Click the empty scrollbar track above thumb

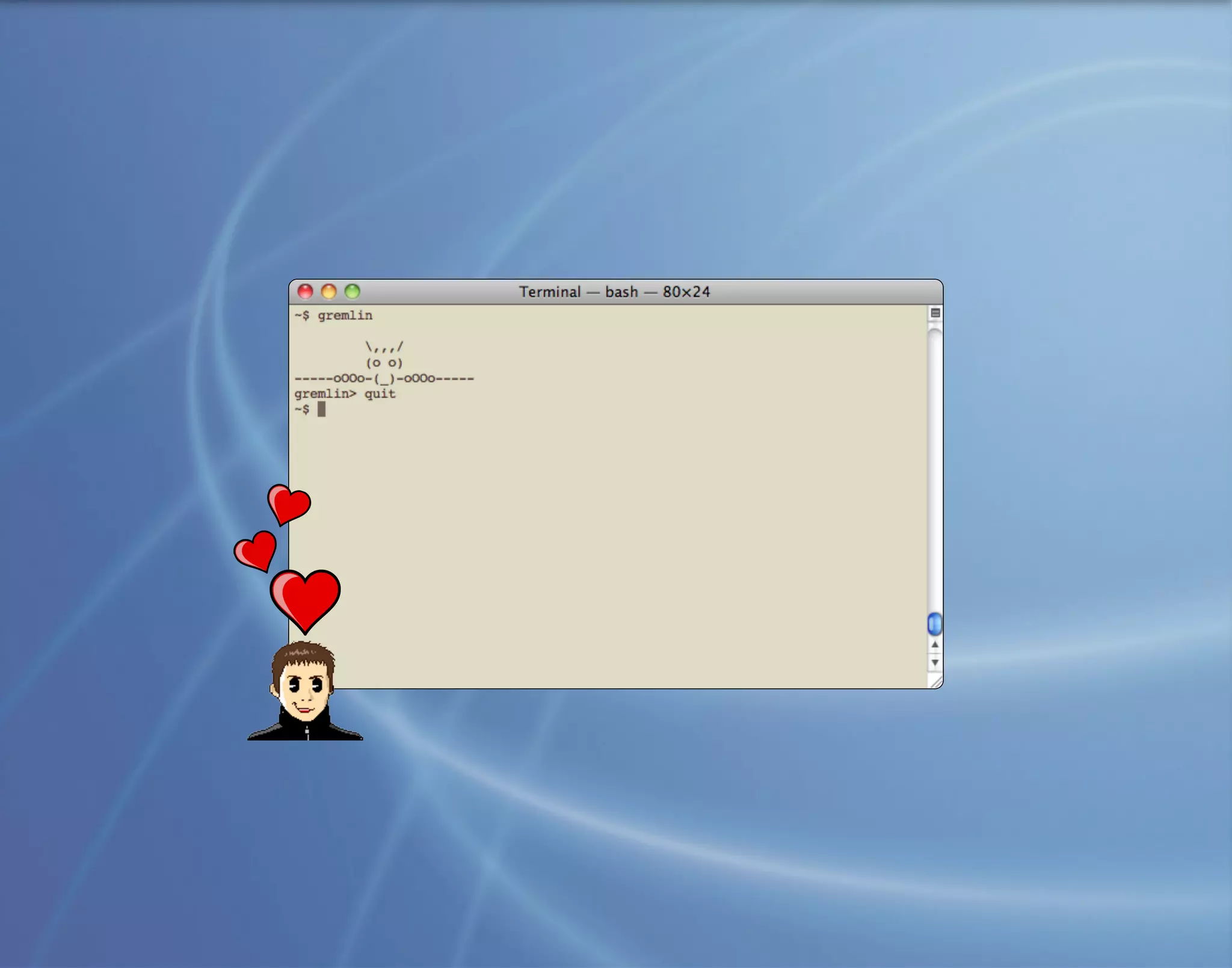pyautogui.click(x=935, y=469)
